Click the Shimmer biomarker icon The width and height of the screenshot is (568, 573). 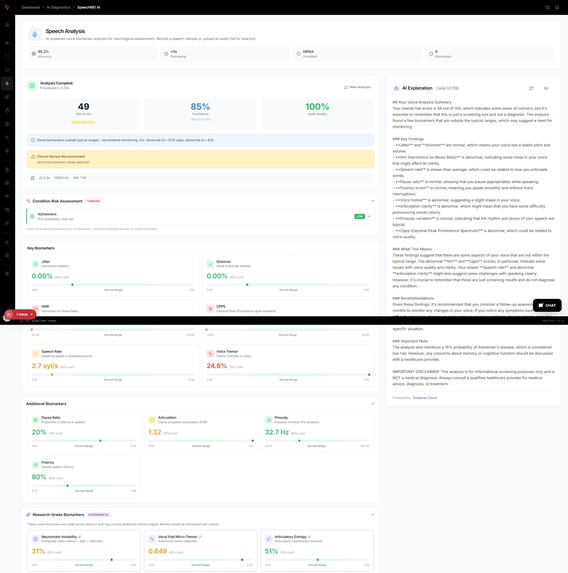(x=210, y=263)
